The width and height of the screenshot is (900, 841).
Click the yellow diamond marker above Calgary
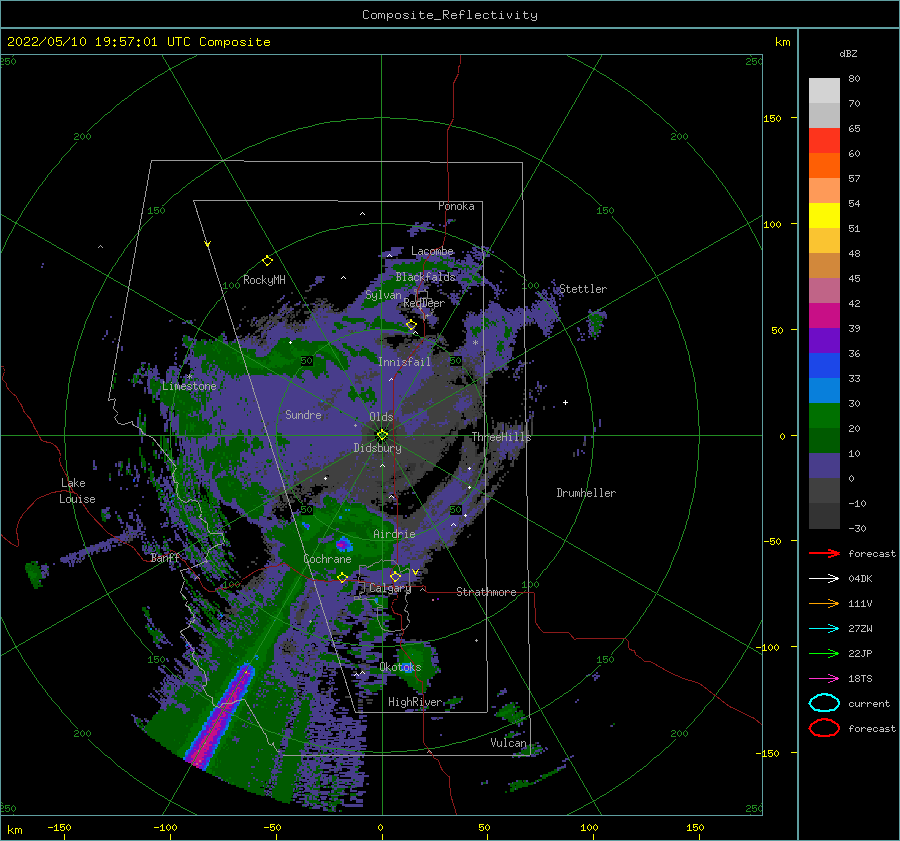(x=395, y=576)
